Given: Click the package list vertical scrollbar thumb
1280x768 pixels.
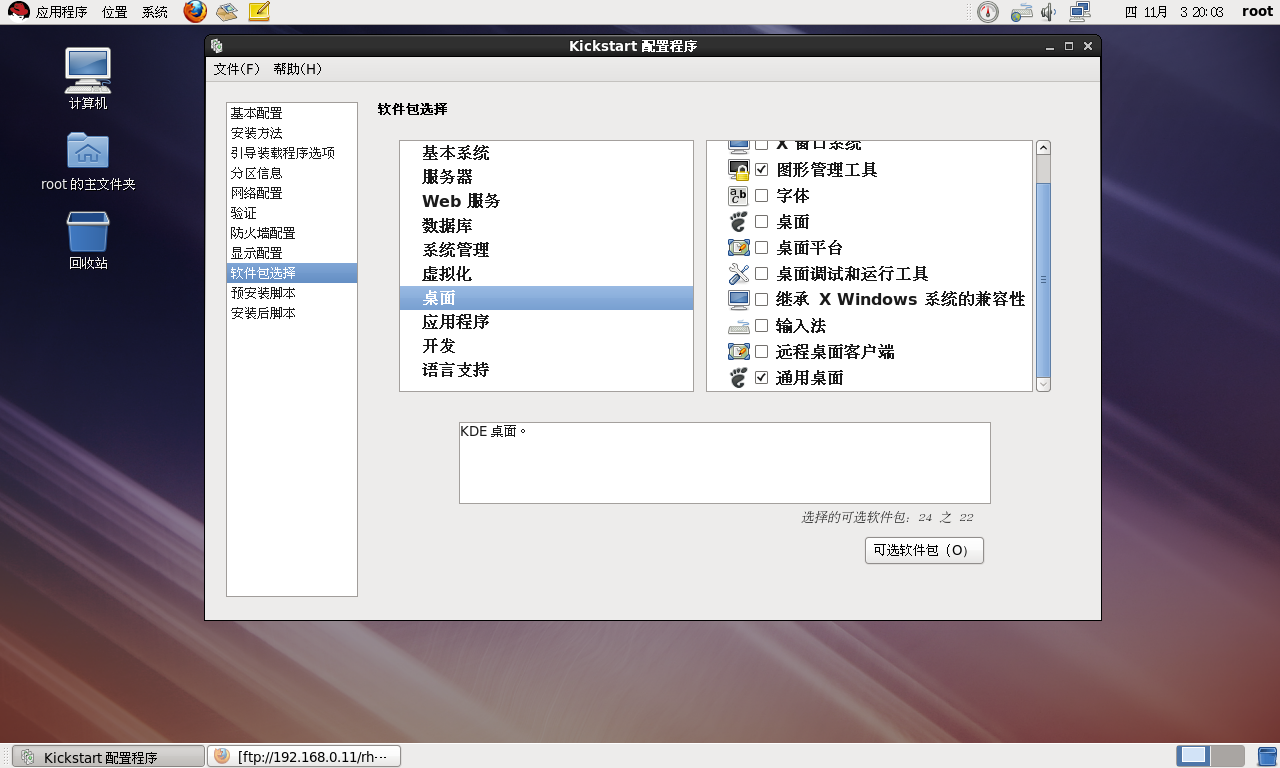Looking at the screenshot, I should (x=1044, y=280).
